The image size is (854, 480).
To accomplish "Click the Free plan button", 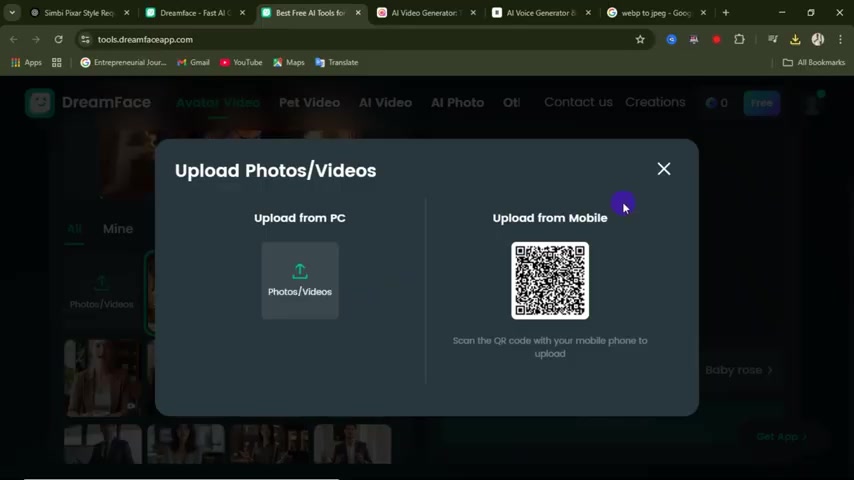I will 761,103.
